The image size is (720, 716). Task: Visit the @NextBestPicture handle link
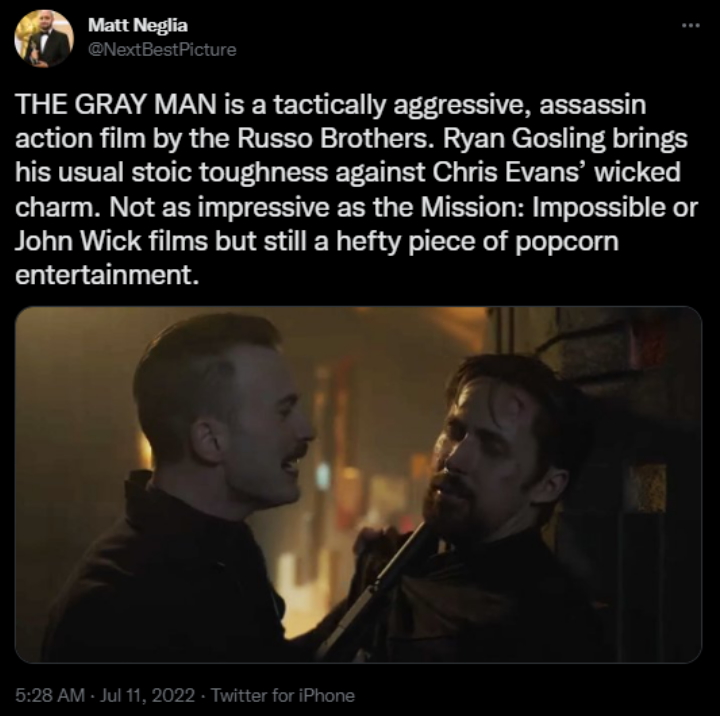click(162, 50)
